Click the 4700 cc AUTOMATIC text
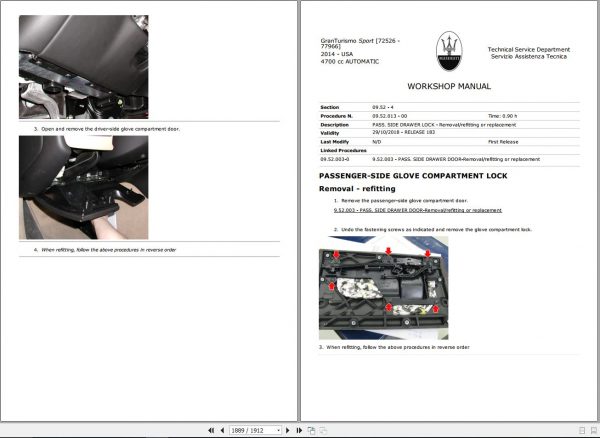Viewport: 600px width, 438px height. coord(350,61)
